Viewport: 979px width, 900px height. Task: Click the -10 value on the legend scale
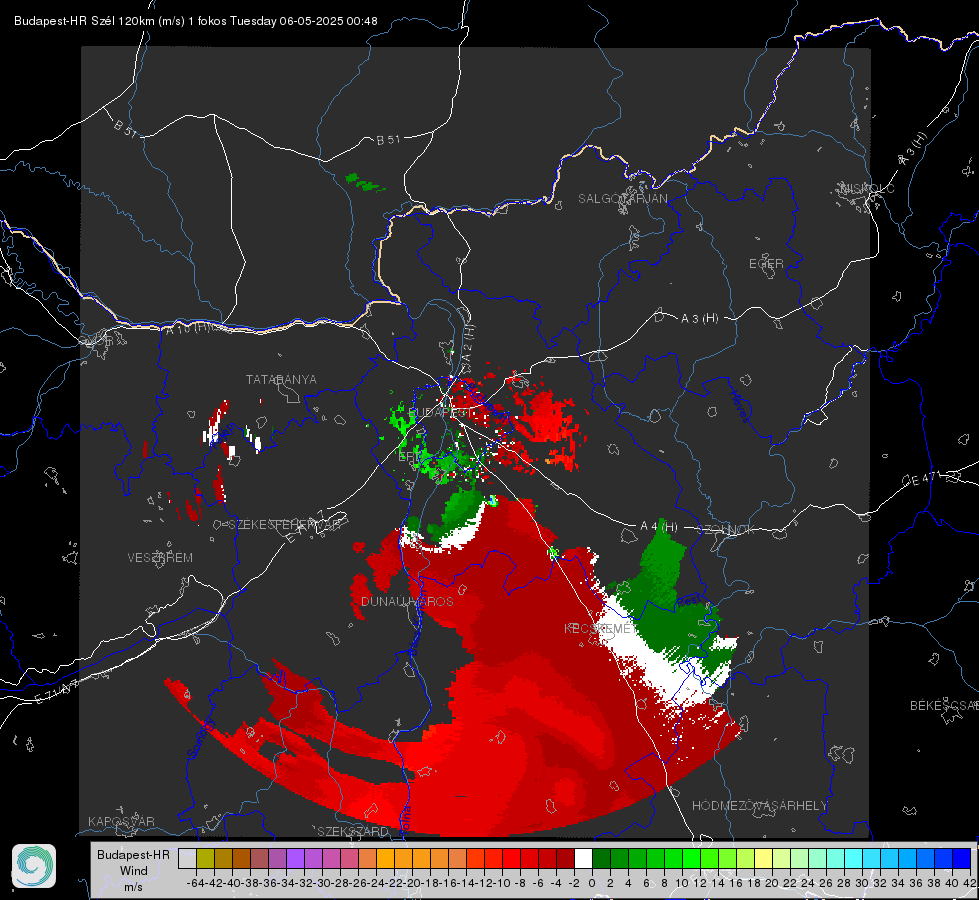pyautogui.click(x=502, y=883)
